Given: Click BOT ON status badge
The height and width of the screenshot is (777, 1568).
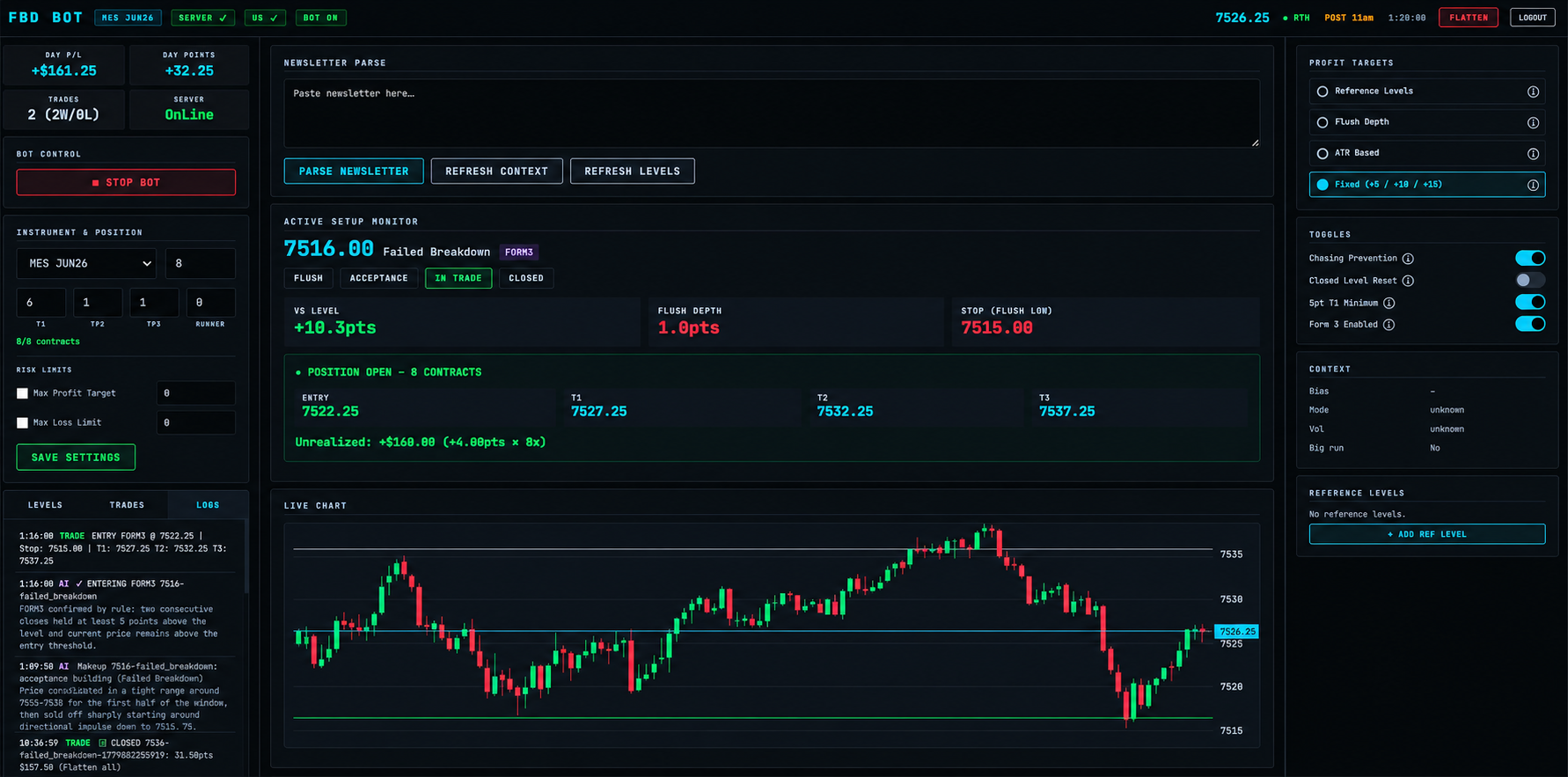Looking at the screenshot, I should 321,18.
